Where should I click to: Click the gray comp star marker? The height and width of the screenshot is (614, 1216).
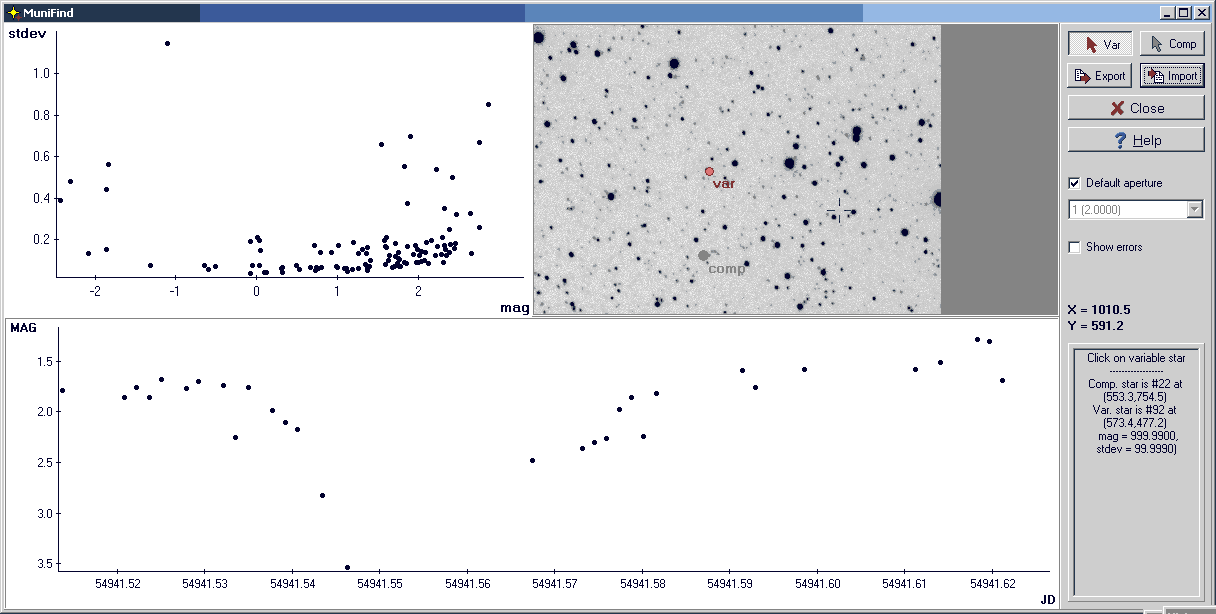(x=704, y=255)
